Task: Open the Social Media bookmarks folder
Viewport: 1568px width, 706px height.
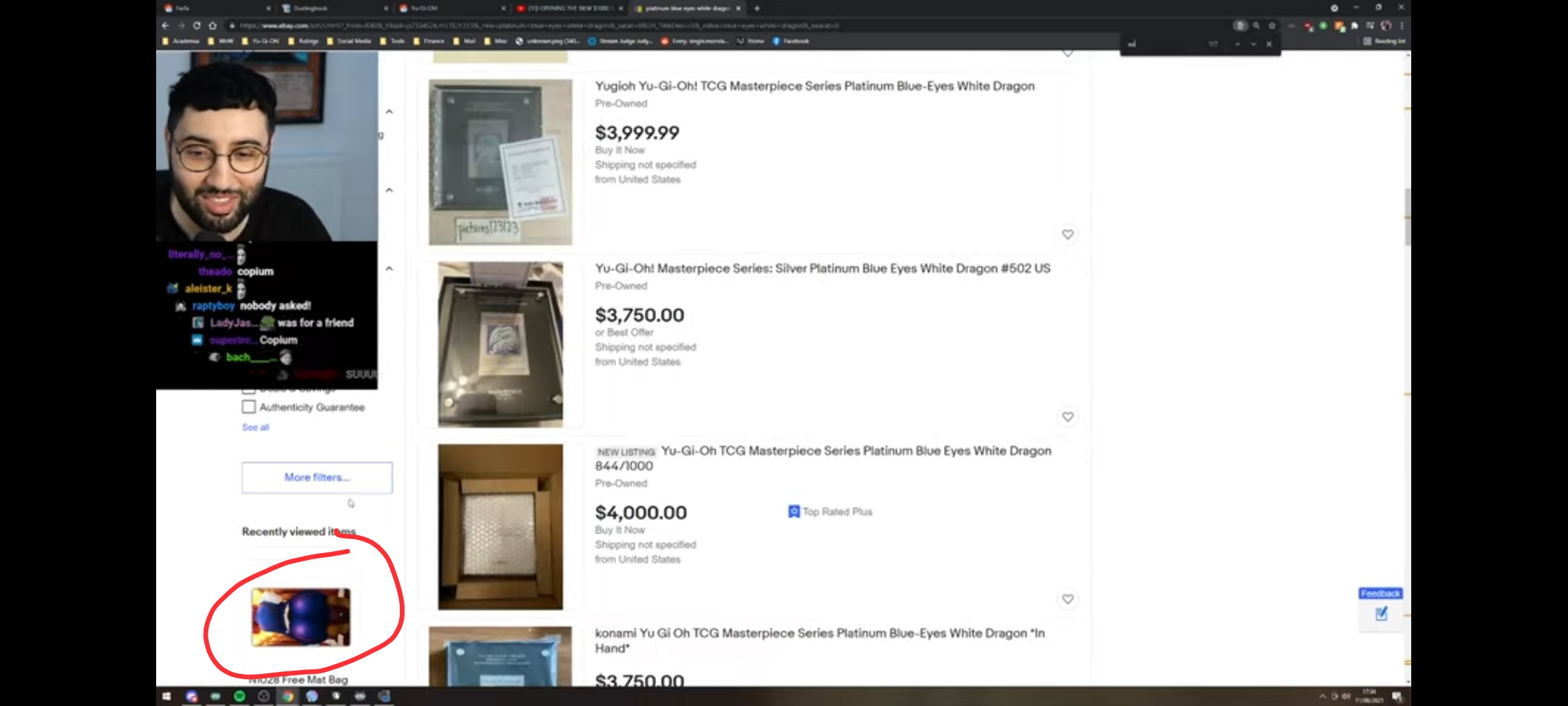Action: click(349, 41)
